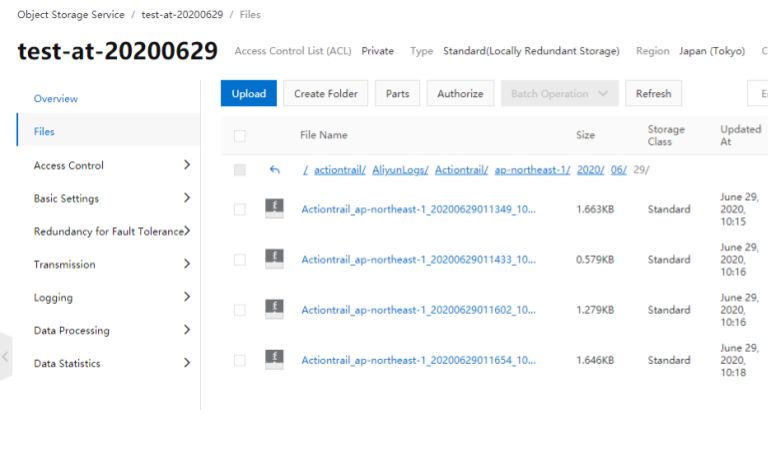Check the box for file 20200629011433
This screenshot has width=773, height=457.
240,259
